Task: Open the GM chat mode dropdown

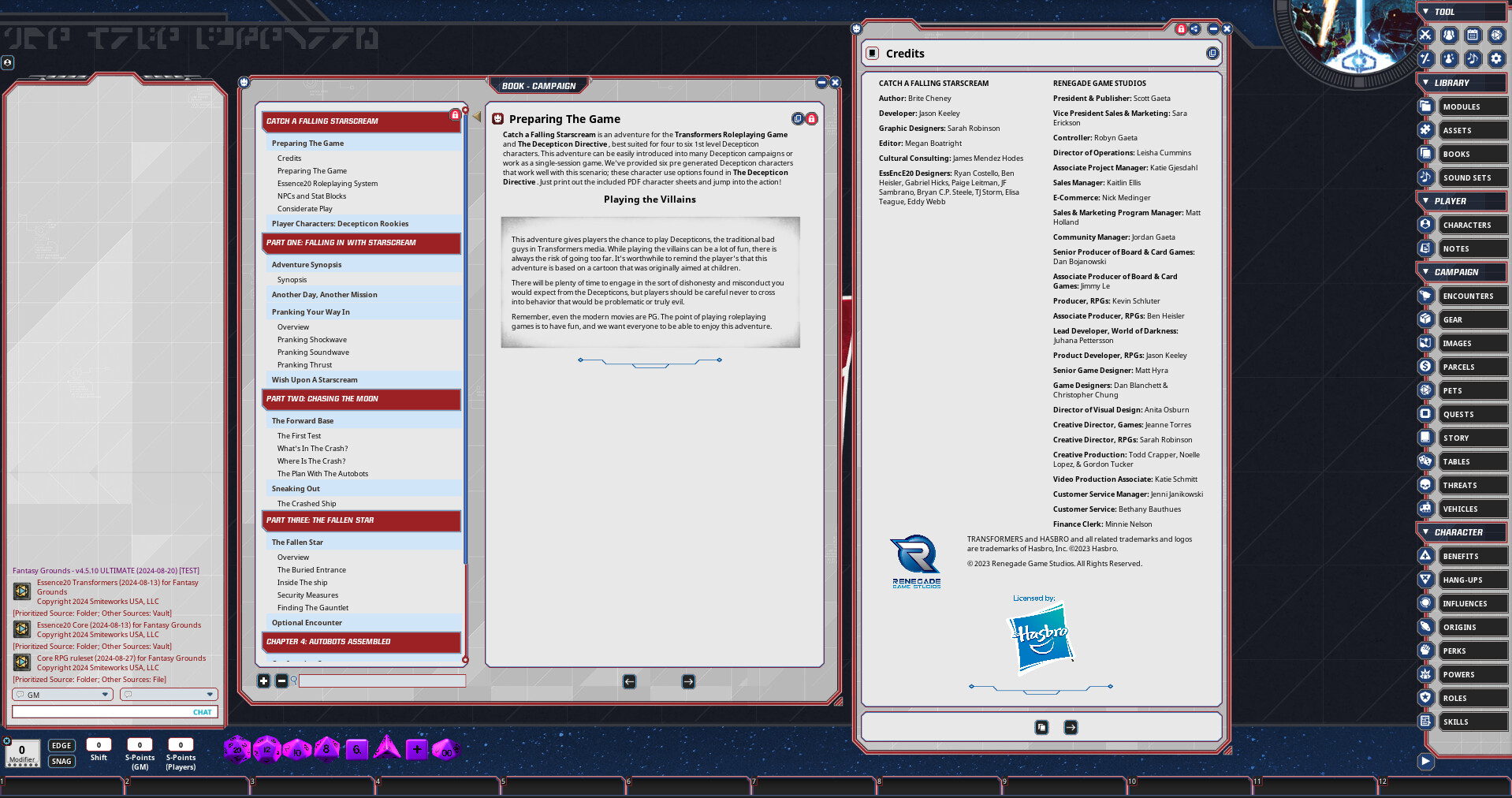Action: click(61, 694)
